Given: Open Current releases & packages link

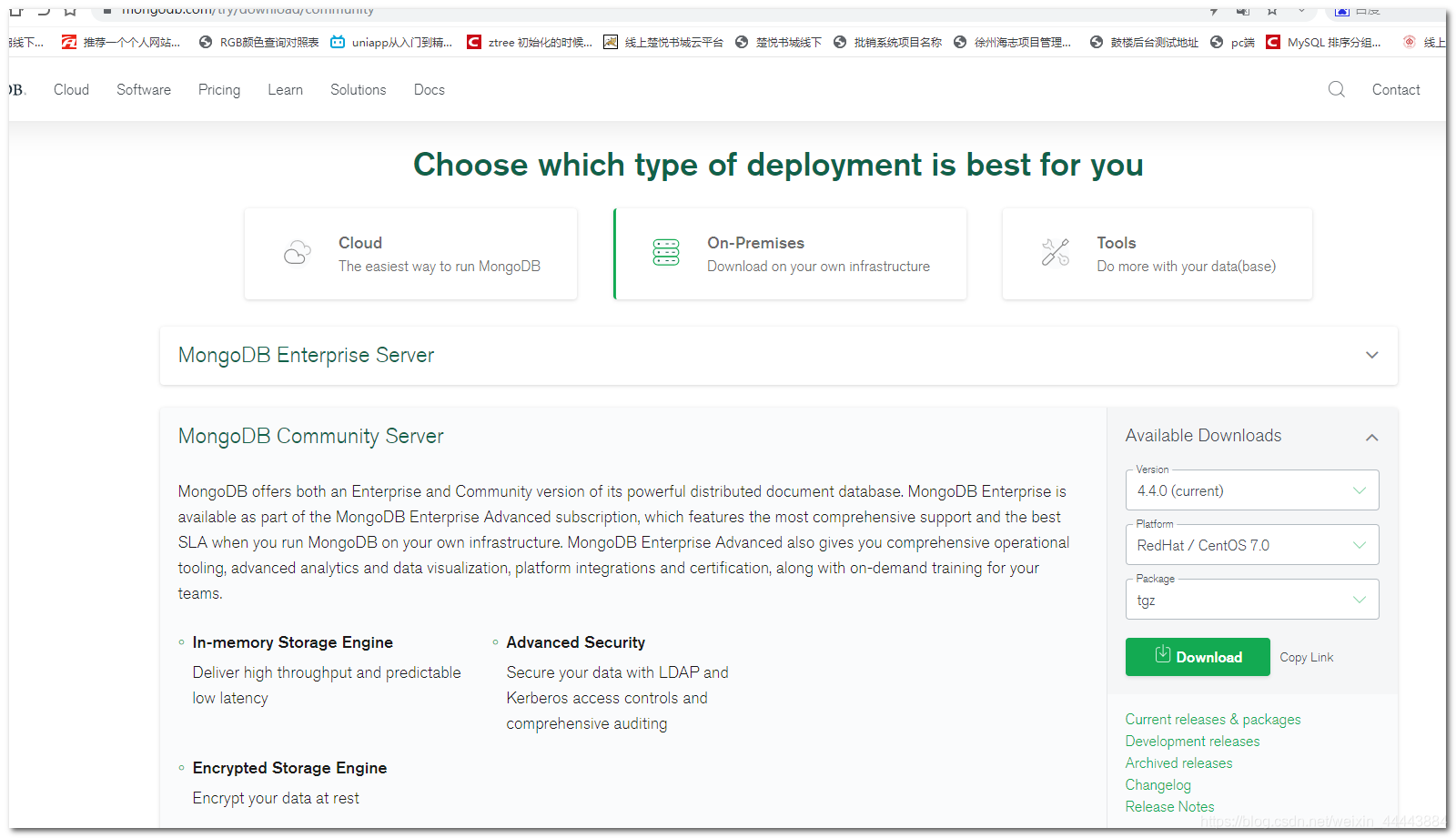Looking at the screenshot, I should (x=1213, y=719).
